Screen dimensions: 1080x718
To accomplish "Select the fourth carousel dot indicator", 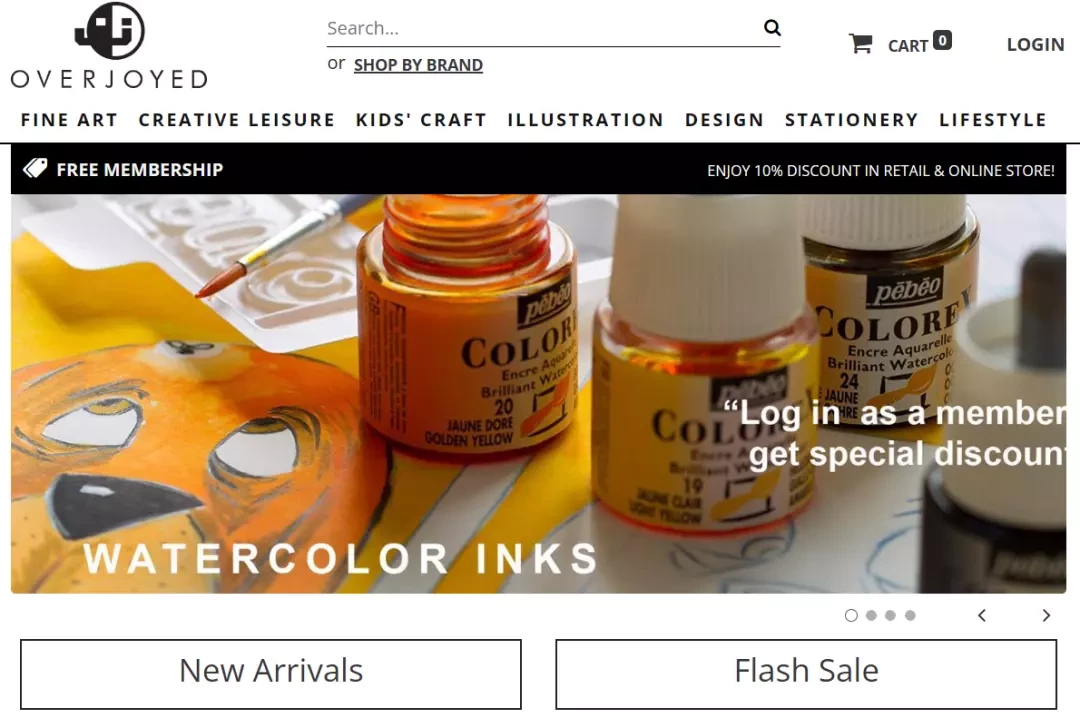I will (911, 615).
